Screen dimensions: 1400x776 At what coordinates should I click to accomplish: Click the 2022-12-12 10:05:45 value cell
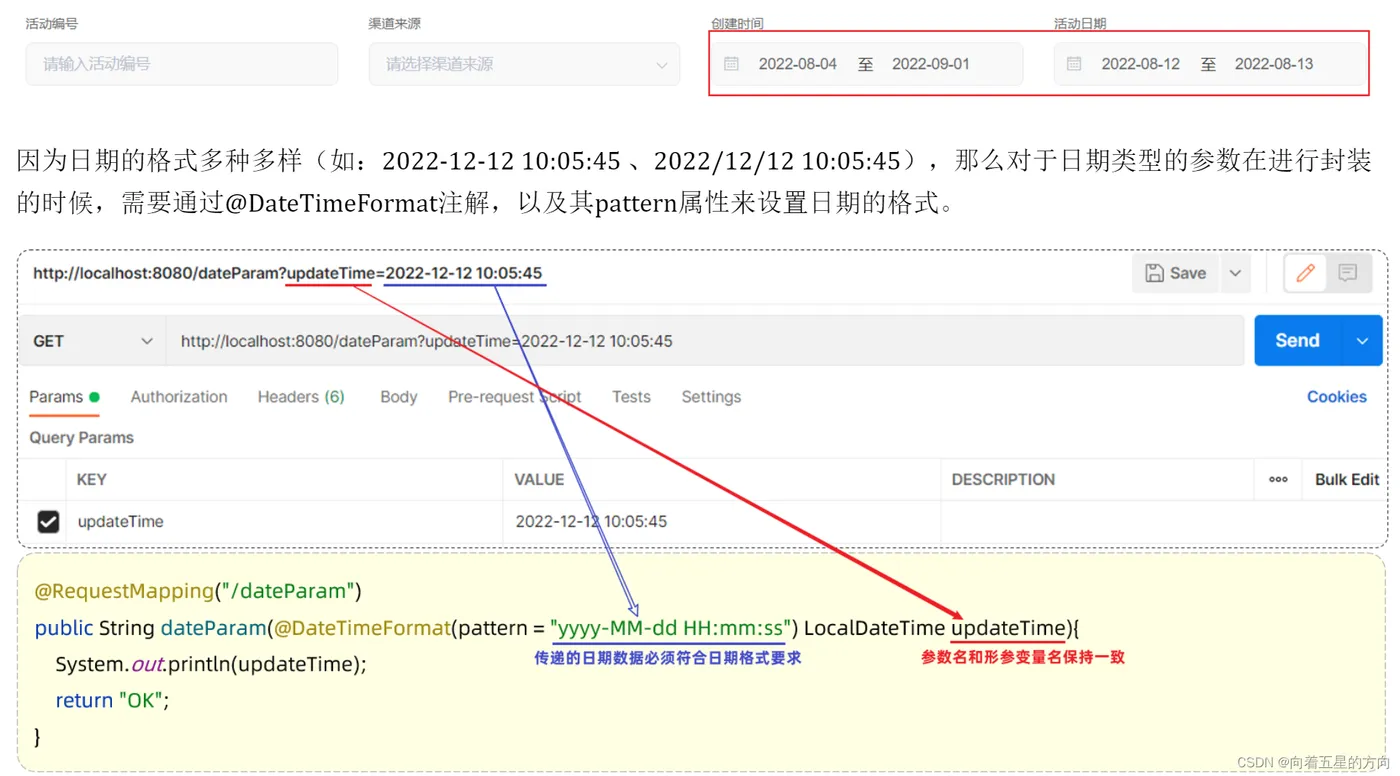721,522
